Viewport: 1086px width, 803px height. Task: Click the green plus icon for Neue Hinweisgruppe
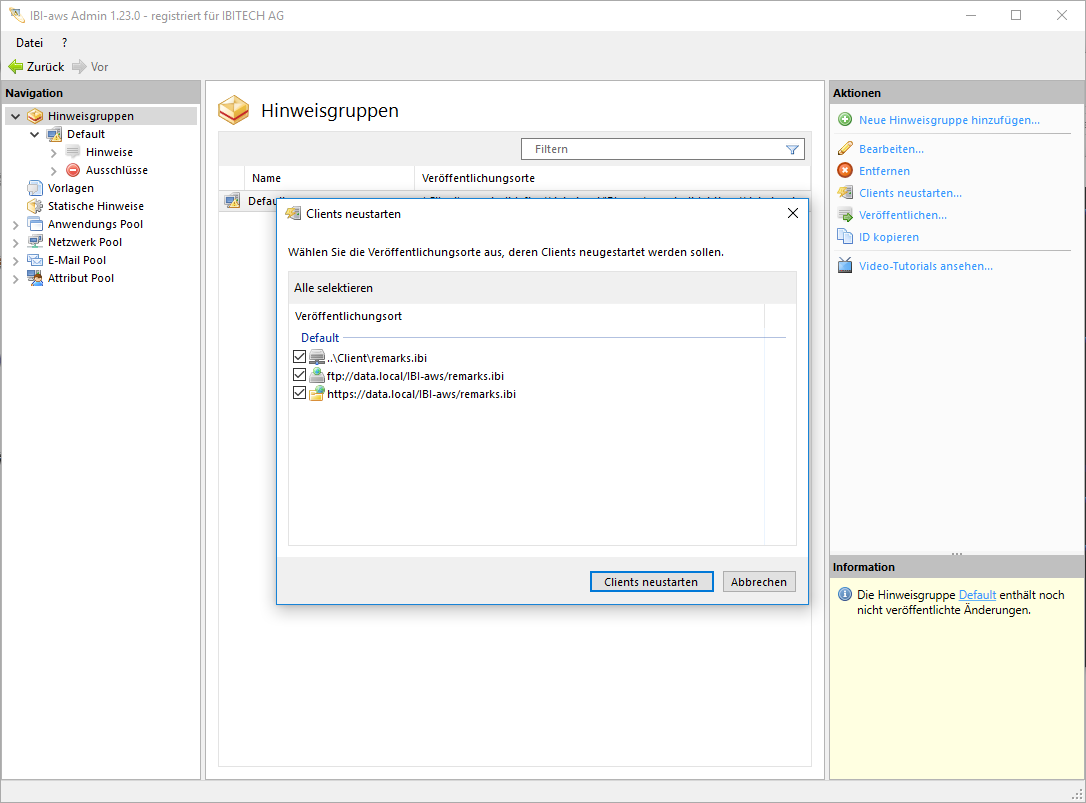coord(845,120)
